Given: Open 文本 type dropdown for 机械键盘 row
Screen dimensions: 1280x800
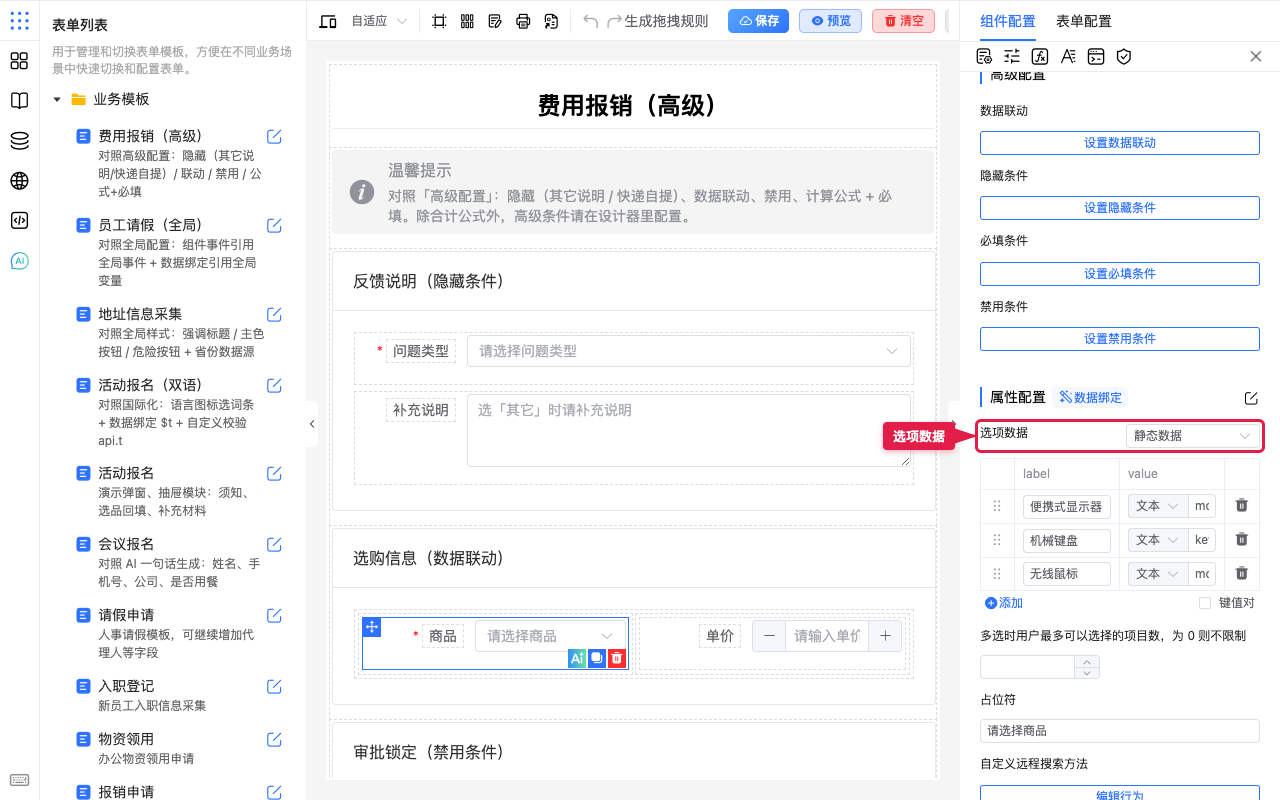Looking at the screenshot, I should (x=1157, y=540).
